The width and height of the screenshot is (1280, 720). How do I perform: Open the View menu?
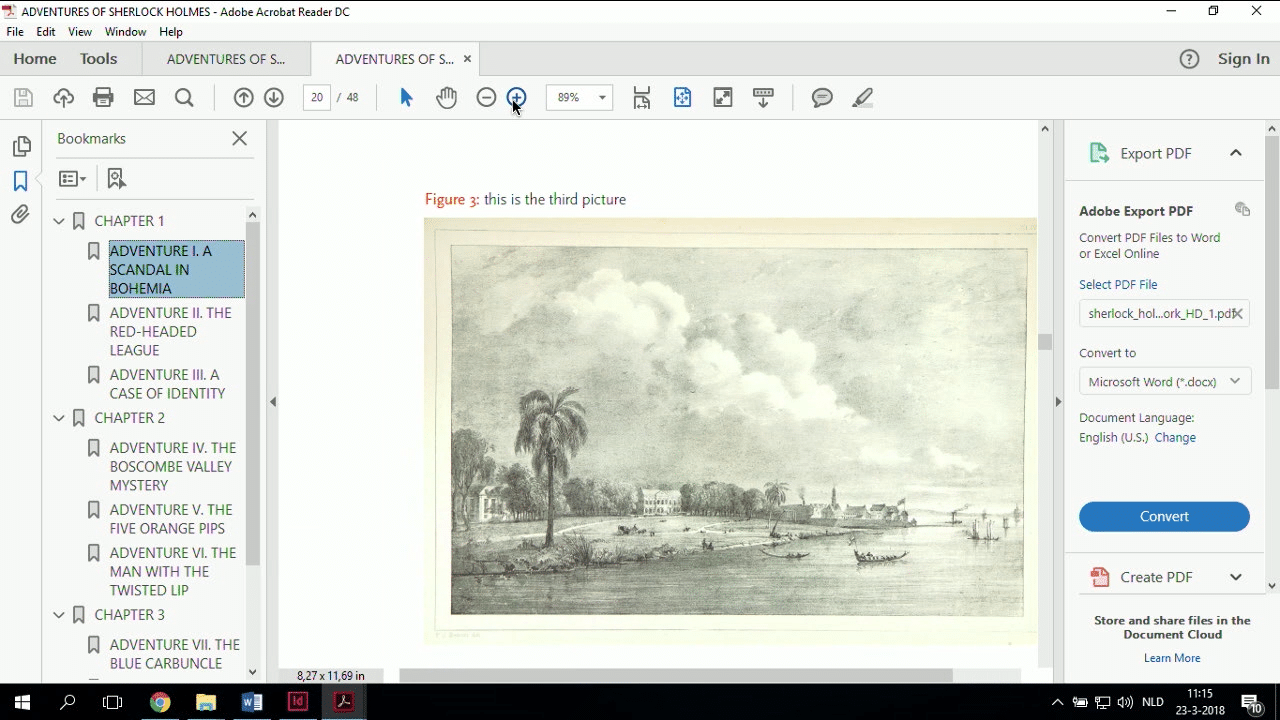[80, 32]
